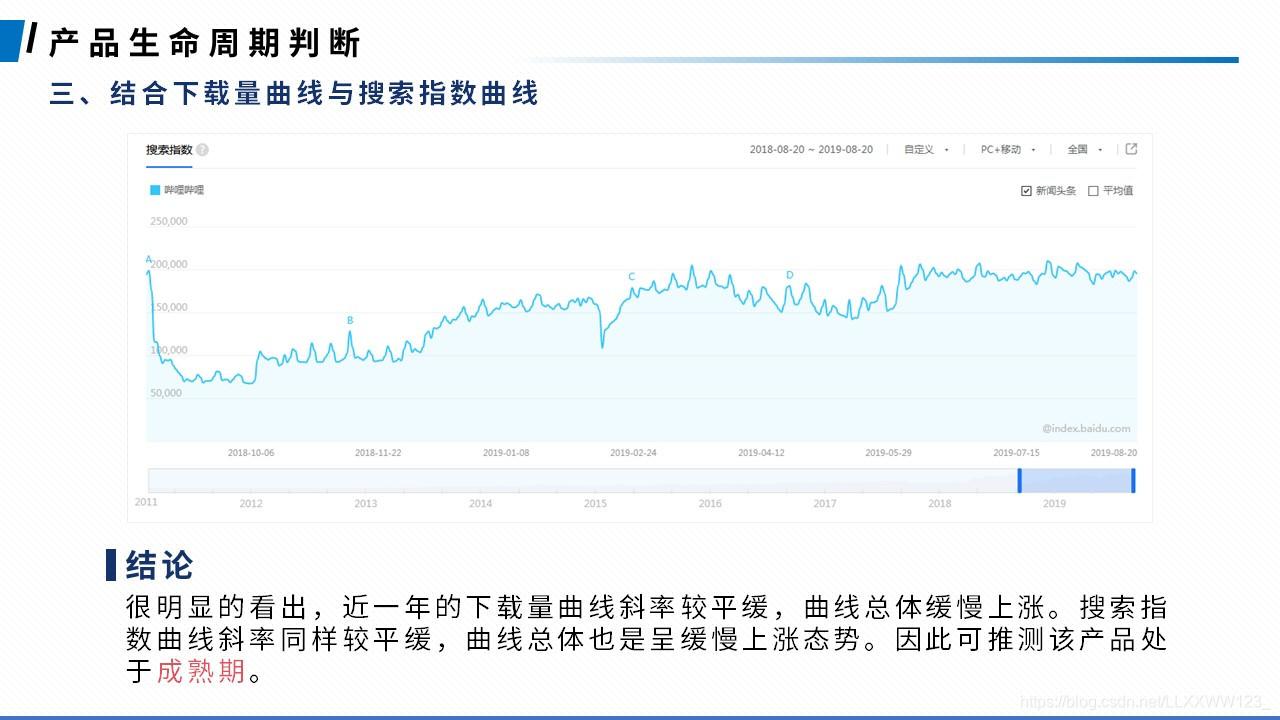
Task: Click the left handle of the timeline range
Action: pyautogui.click(x=1019, y=480)
